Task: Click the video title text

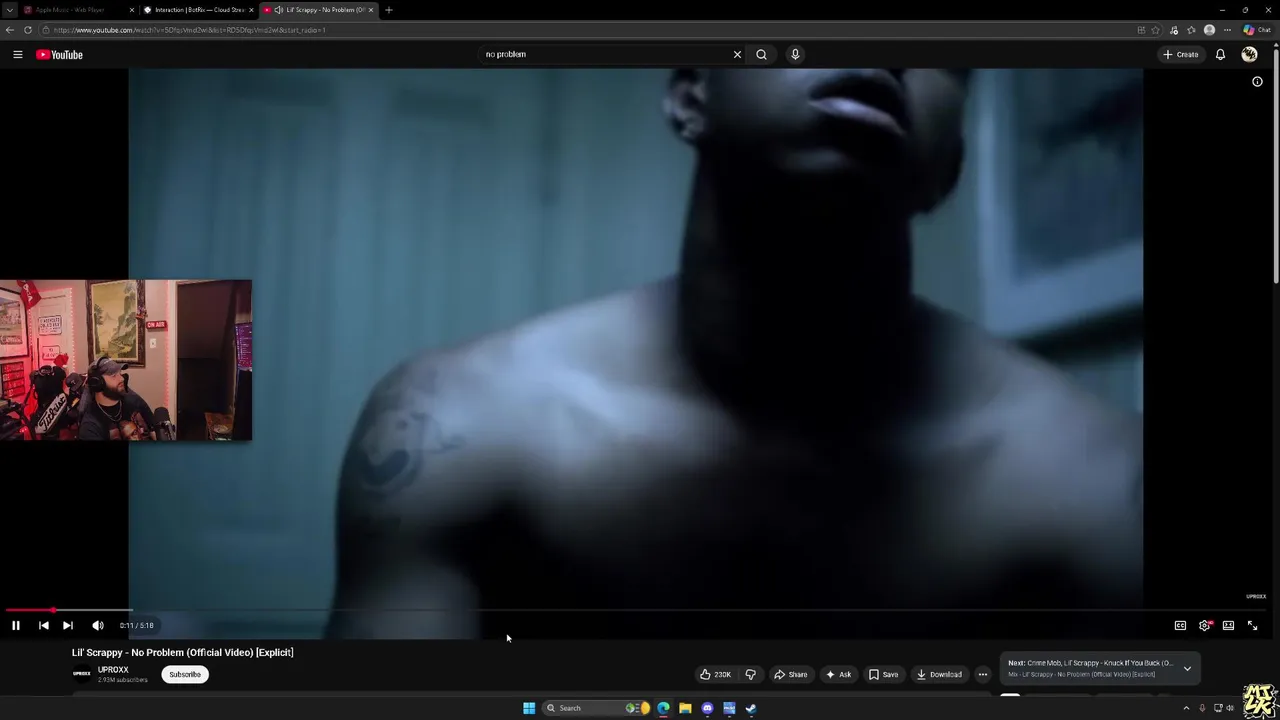Action: [183, 652]
